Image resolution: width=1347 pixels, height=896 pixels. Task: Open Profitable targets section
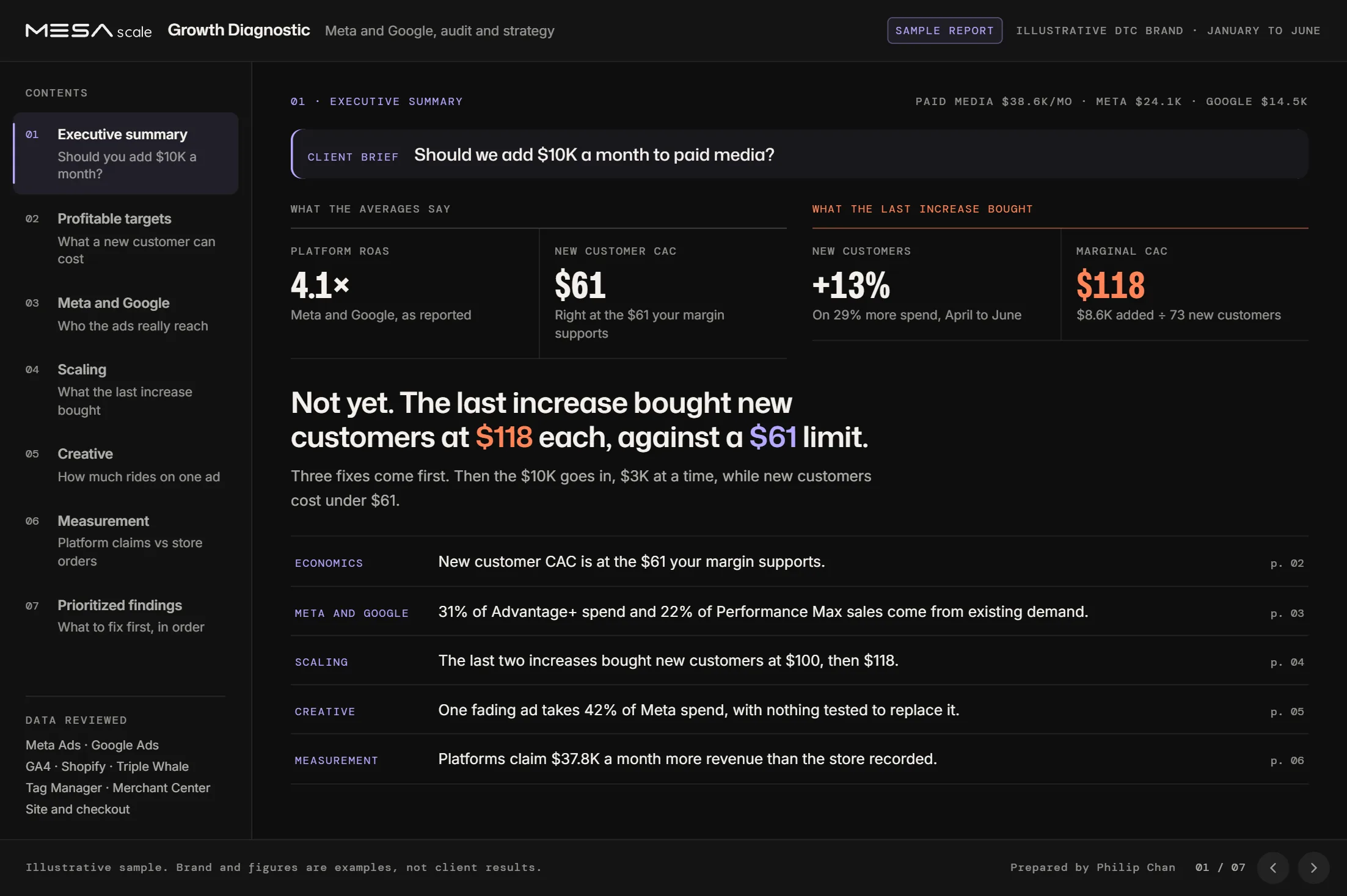[x=126, y=238]
